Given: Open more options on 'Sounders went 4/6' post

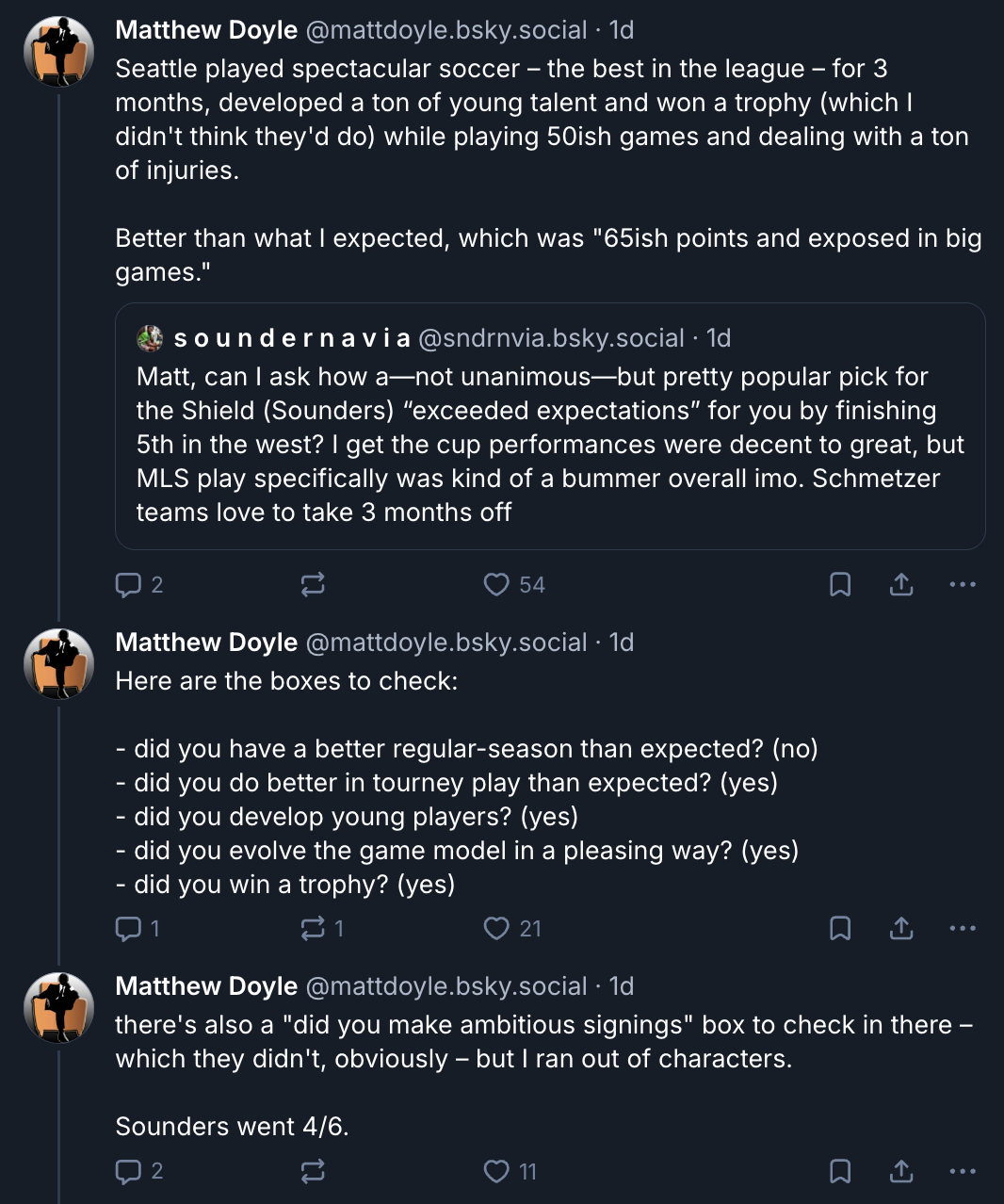Looking at the screenshot, I should coord(963,1171).
